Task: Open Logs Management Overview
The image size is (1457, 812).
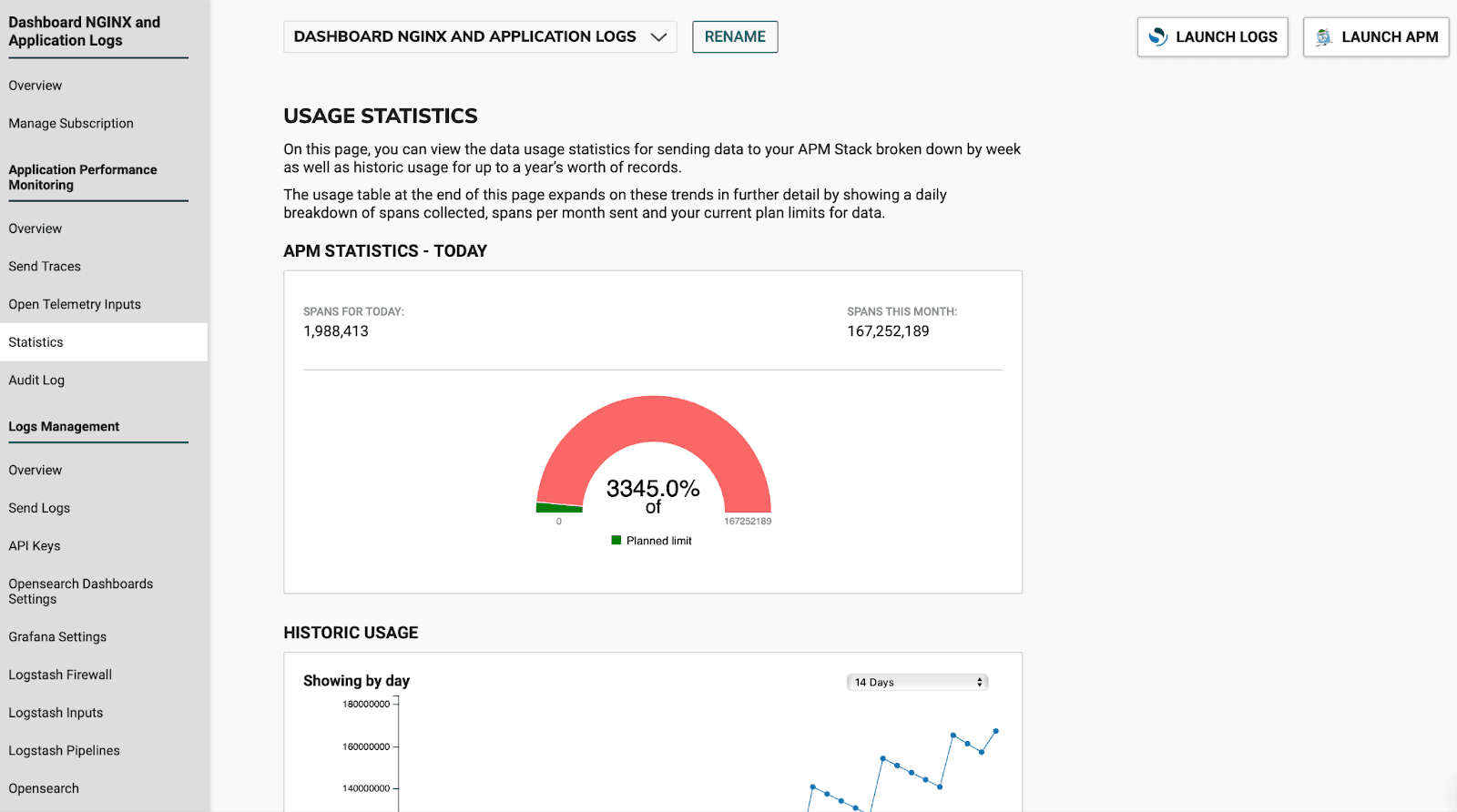Action: coord(36,470)
